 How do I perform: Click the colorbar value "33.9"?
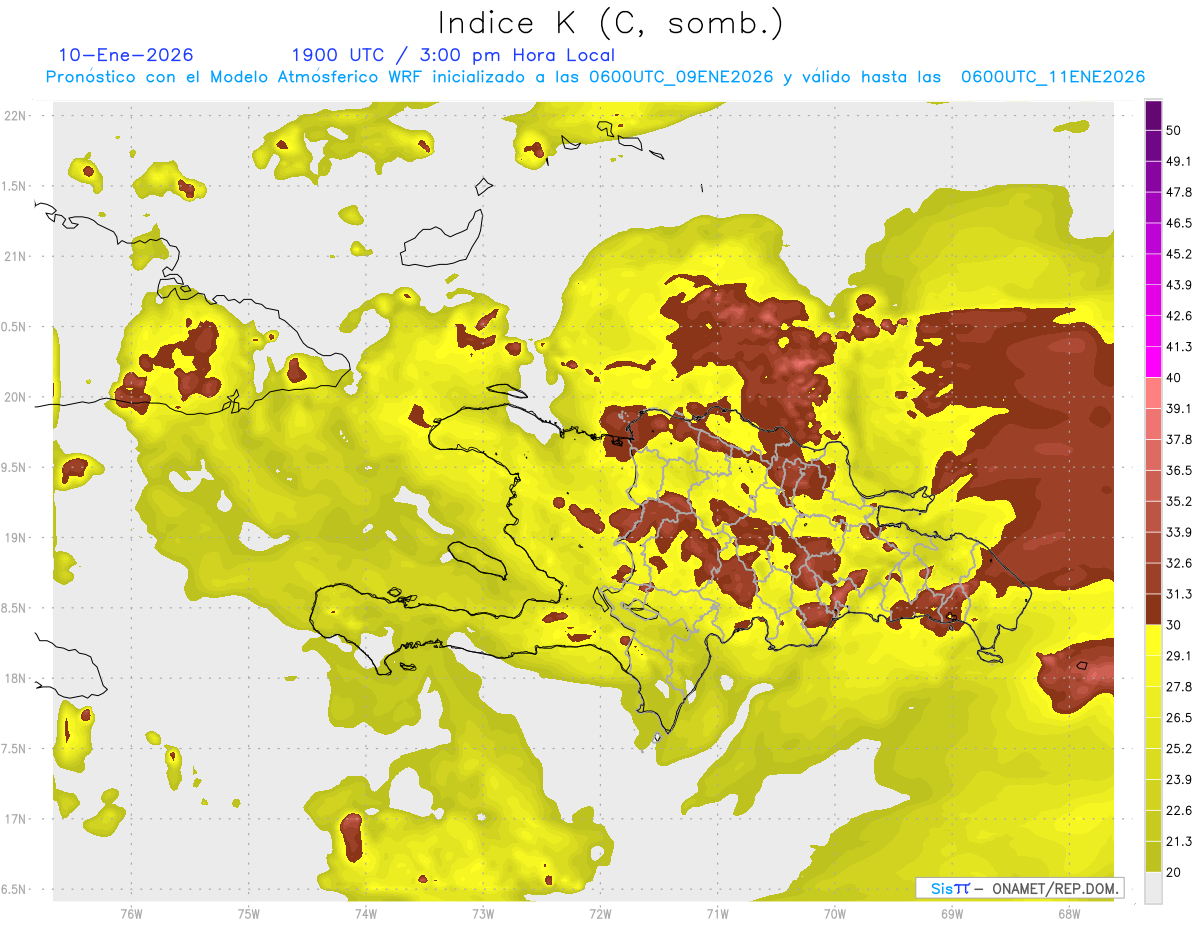click(1179, 532)
